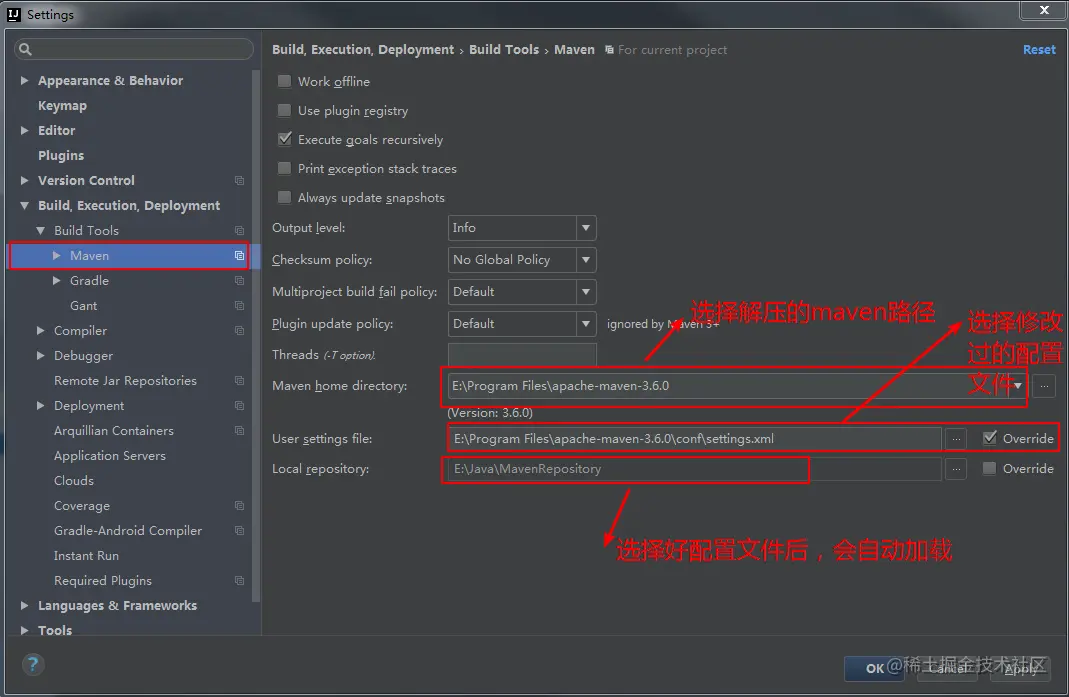Expand the Tools section
1069x697 pixels.
(x=25, y=631)
